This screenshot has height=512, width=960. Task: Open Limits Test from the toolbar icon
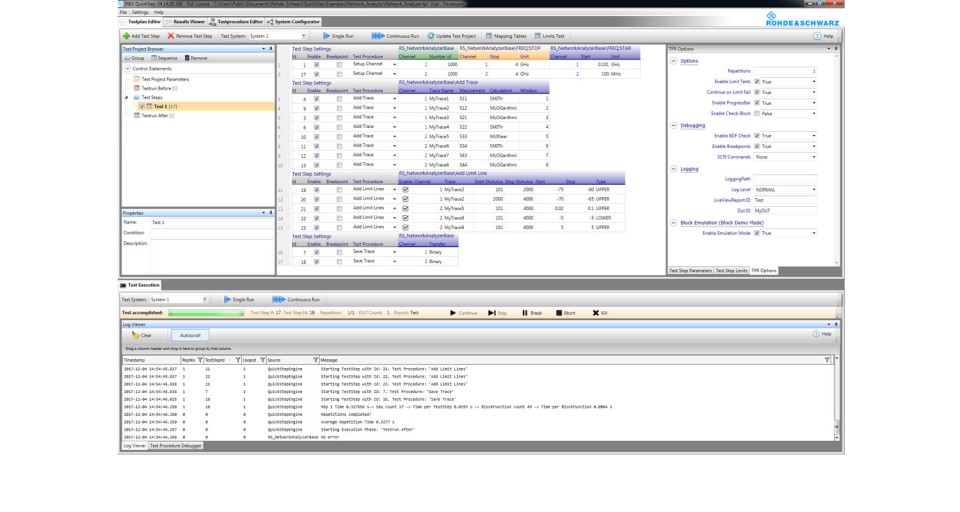[538, 36]
